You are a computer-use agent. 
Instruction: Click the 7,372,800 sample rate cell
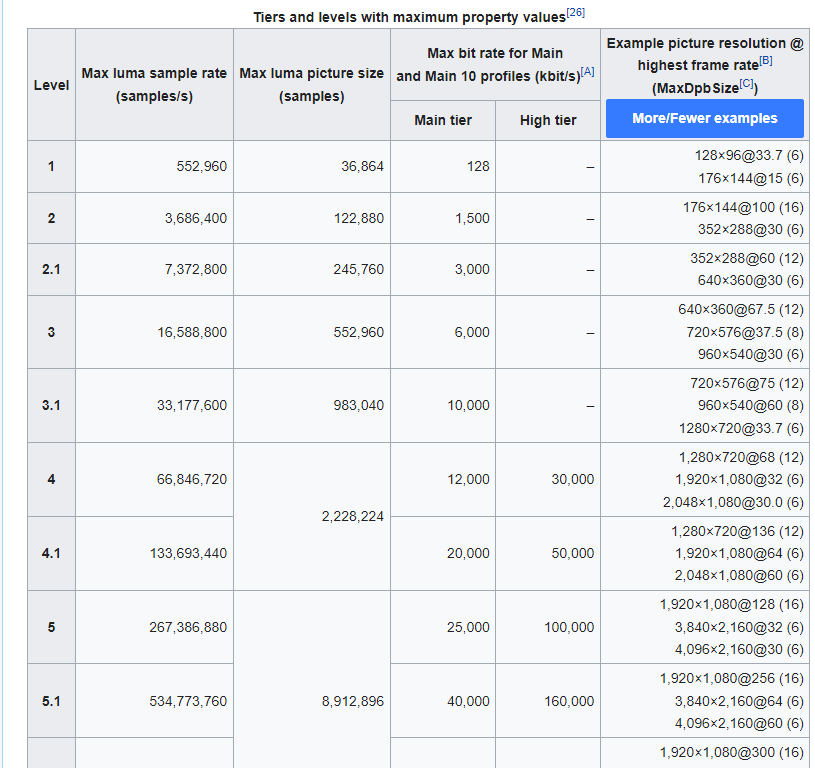154,269
